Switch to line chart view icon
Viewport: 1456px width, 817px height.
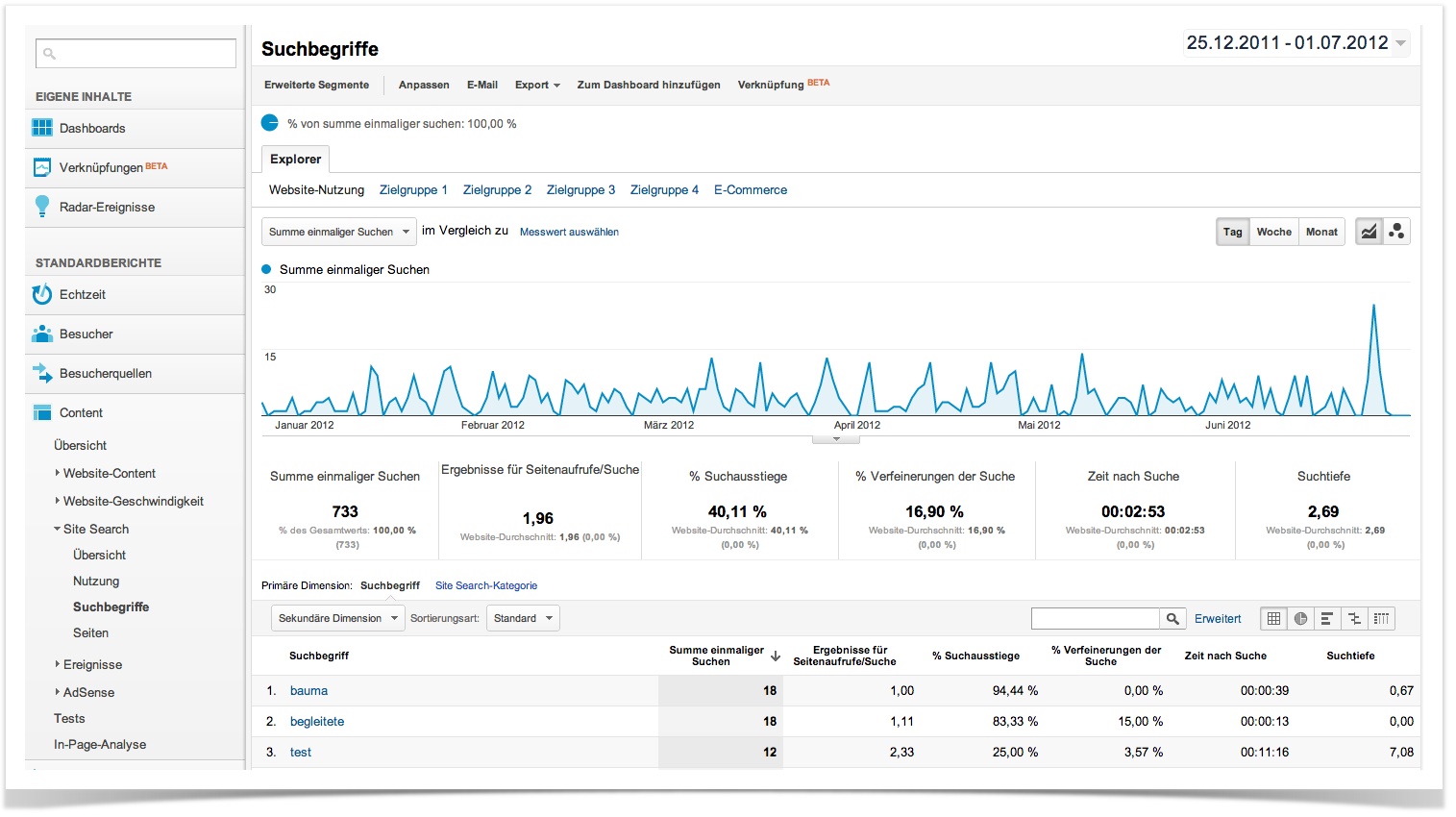click(x=1369, y=232)
